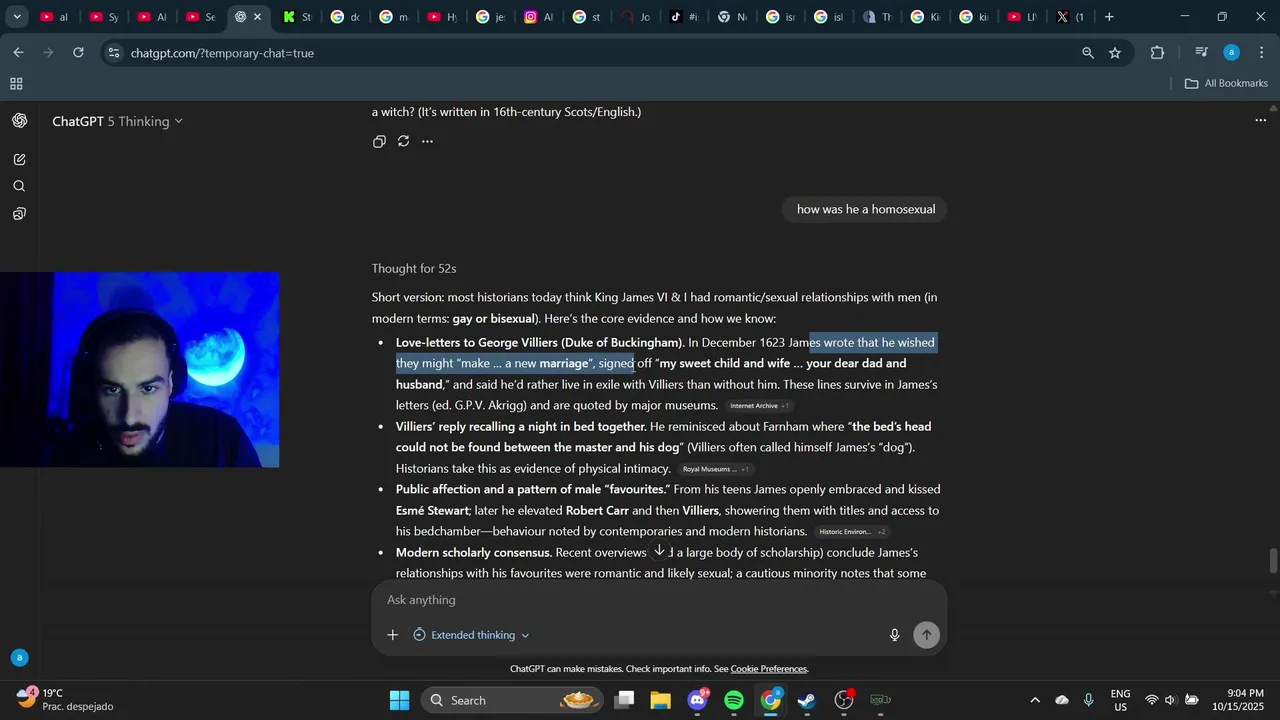Open ENG US language switcher
Image resolution: width=1280 pixels, height=720 pixels.
pyautogui.click(x=1121, y=700)
